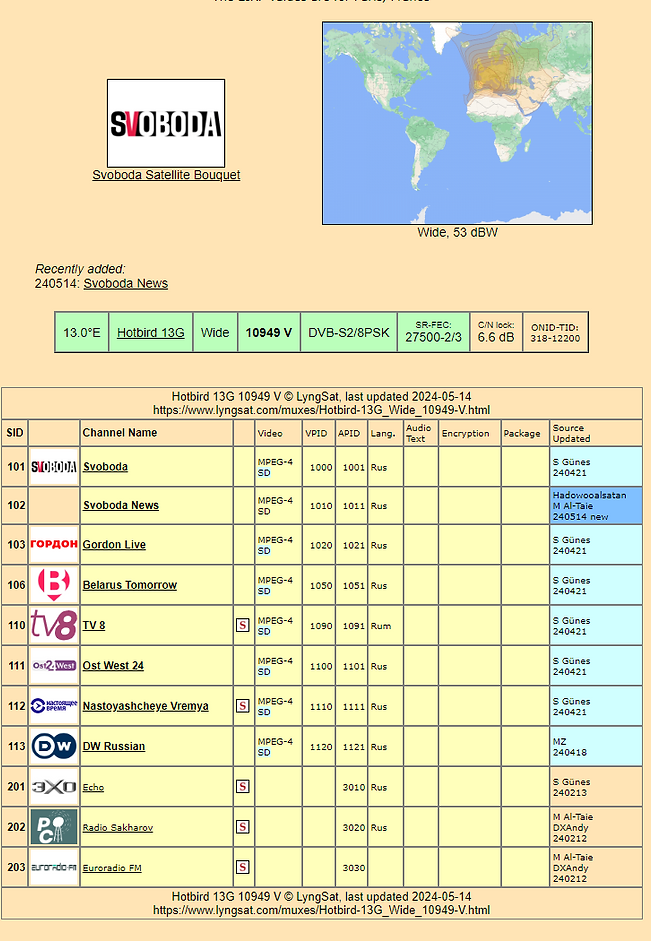Screen dimensions: 651x941
Task: Open the Nastoyashcheye Vremya channel link
Action: pos(146,706)
